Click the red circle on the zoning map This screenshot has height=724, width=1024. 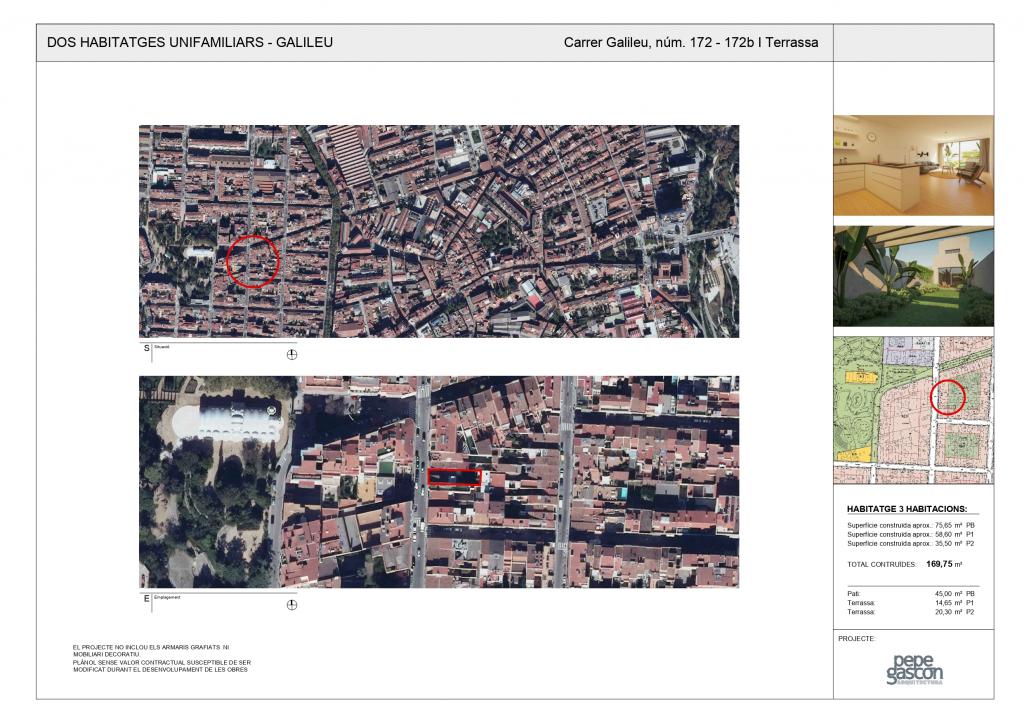(x=948, y=397)
